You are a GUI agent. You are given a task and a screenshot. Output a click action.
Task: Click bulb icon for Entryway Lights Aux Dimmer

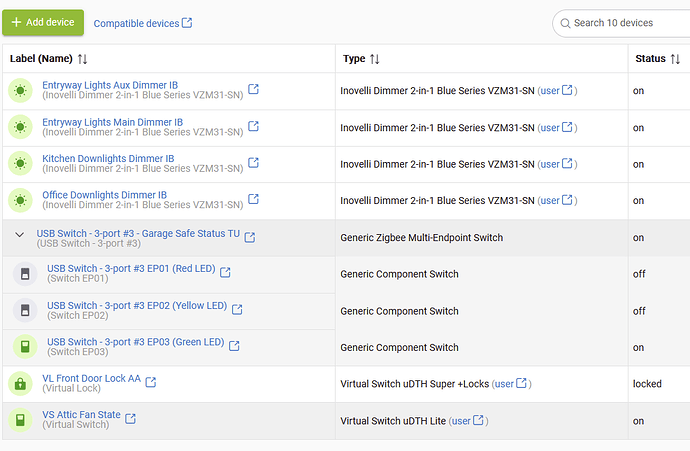pyautogui.click(x=20, y=91)
